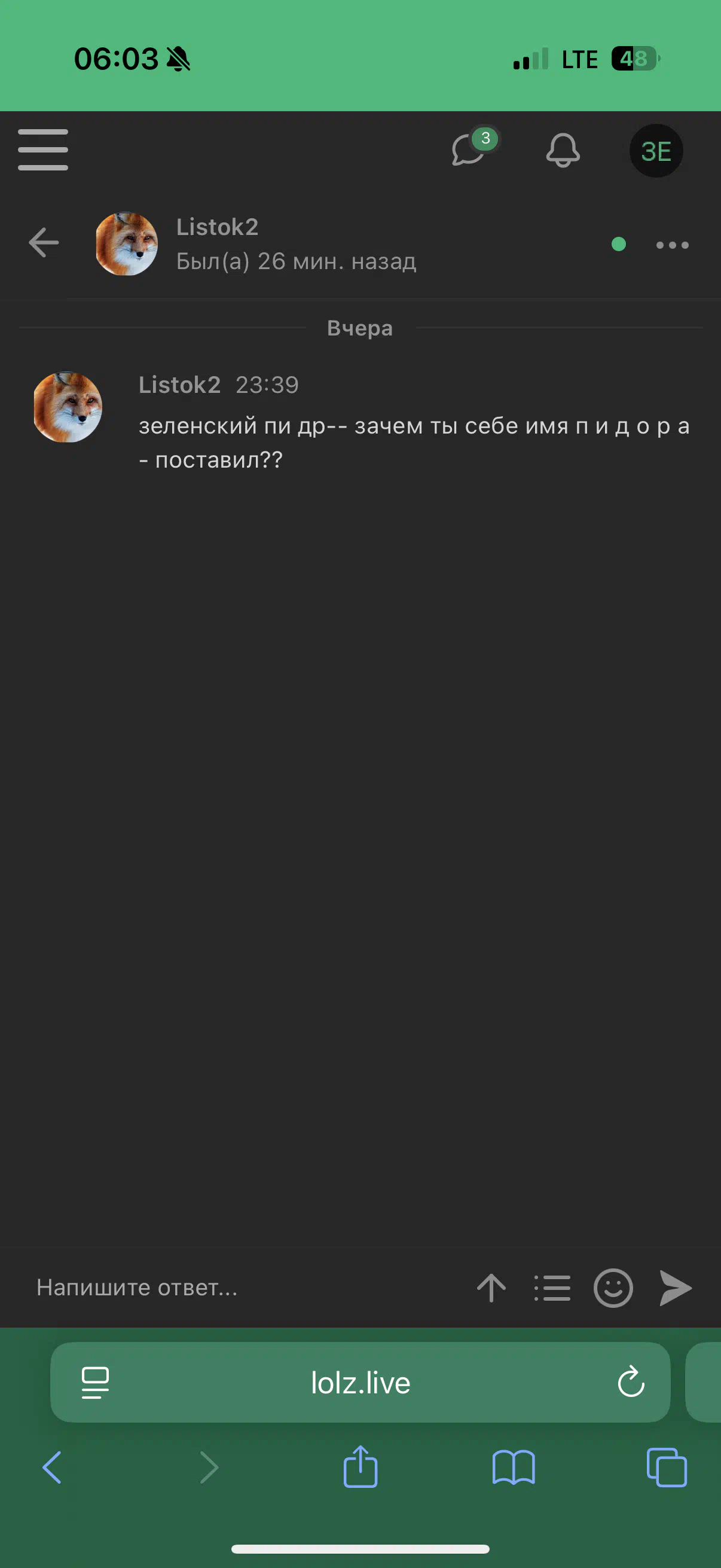Open Listok2 username link in message
Image resolution: width=721 pixels, height=1568 pixels.
[x=179, y=385]
